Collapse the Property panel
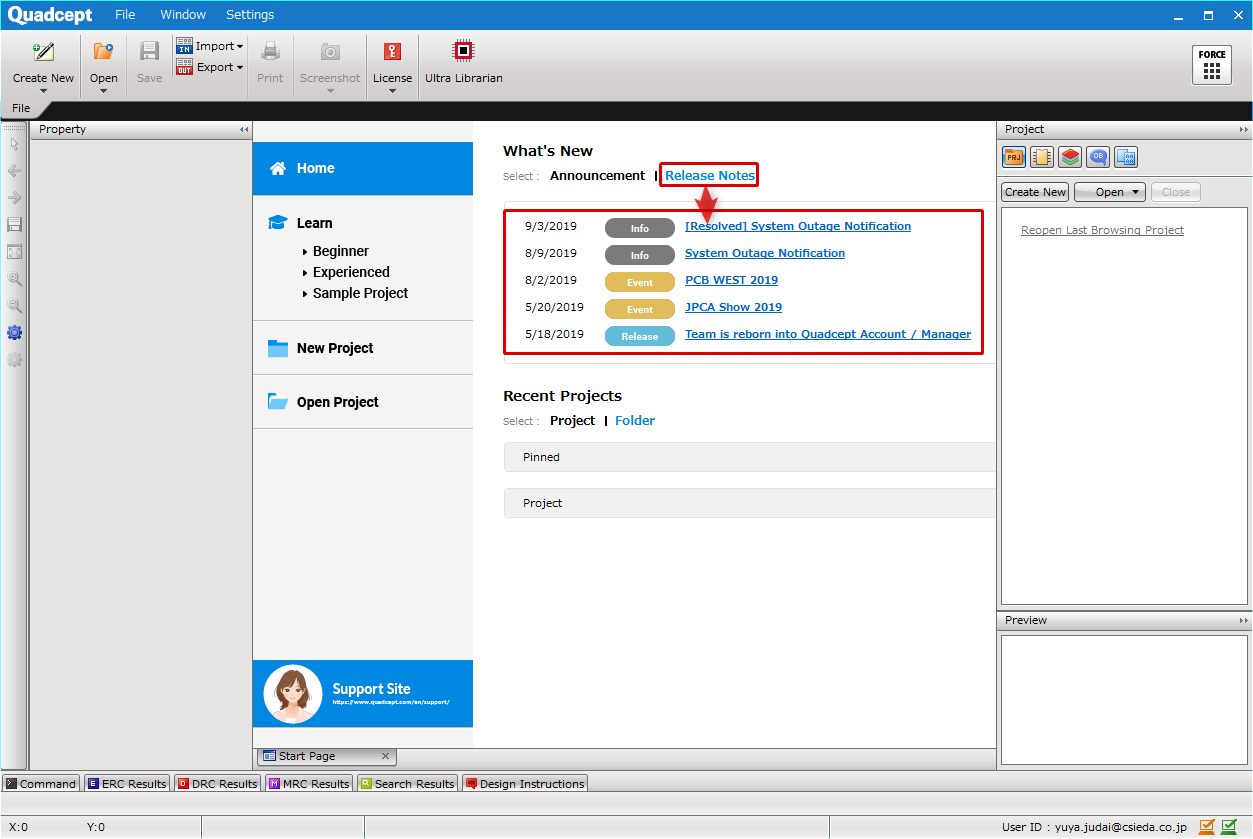Image resolution: width=1253 pixels, height=839 pixels. [x=244, y=130]
